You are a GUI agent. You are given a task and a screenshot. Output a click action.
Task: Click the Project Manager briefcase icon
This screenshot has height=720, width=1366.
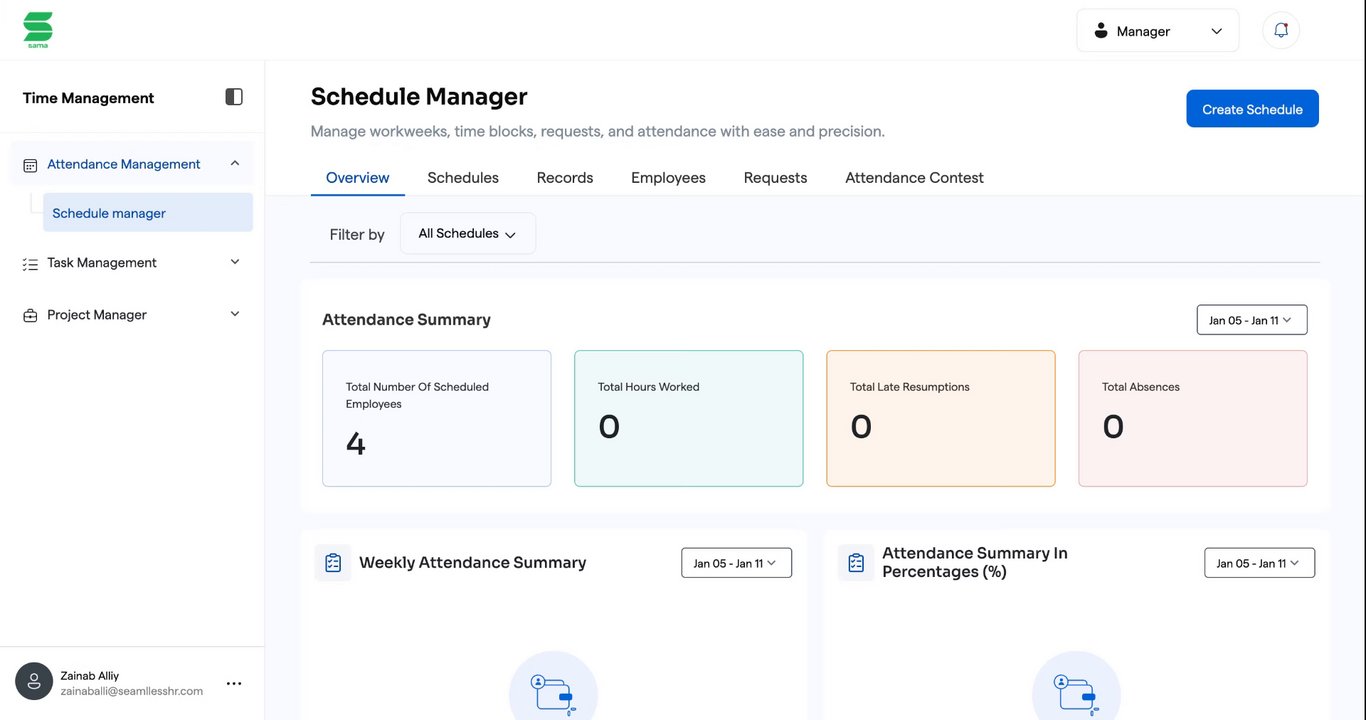tap(30, 316)
